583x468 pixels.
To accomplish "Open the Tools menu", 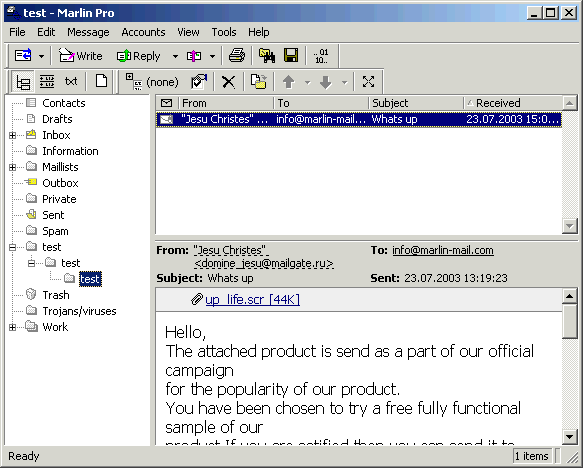I will click(224, 32).
